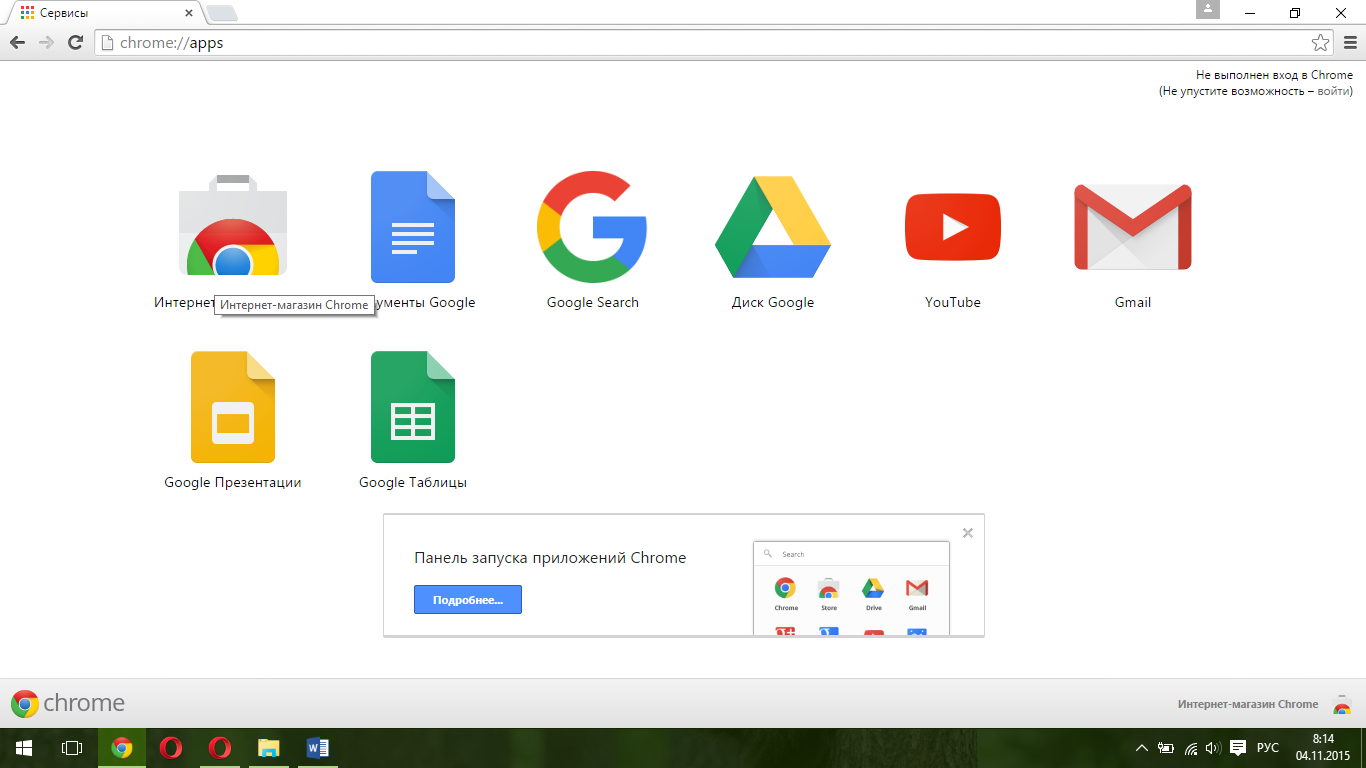Launch the Google Search app

point(593,227)
